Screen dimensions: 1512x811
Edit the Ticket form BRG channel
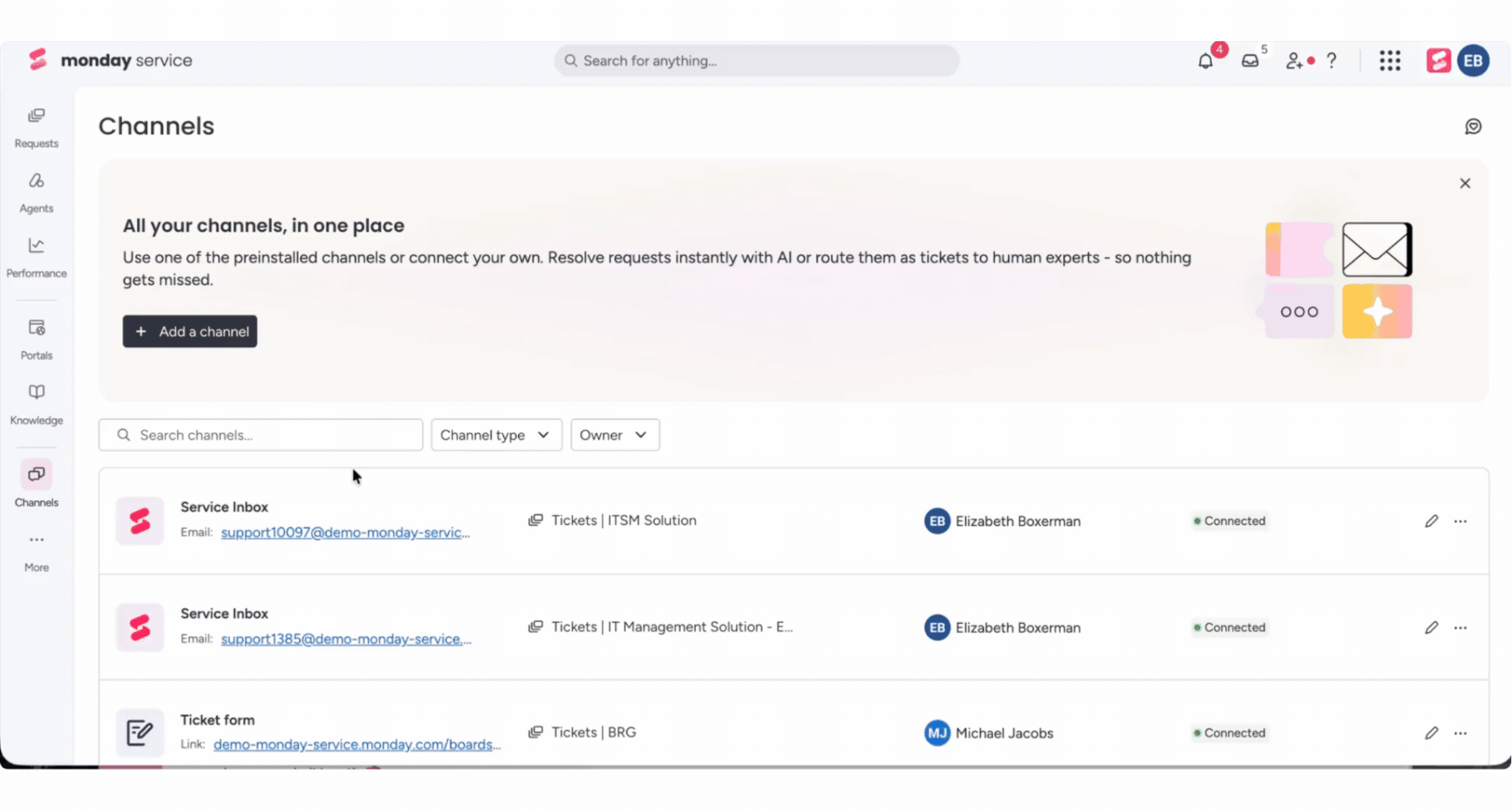[1432, 732]
